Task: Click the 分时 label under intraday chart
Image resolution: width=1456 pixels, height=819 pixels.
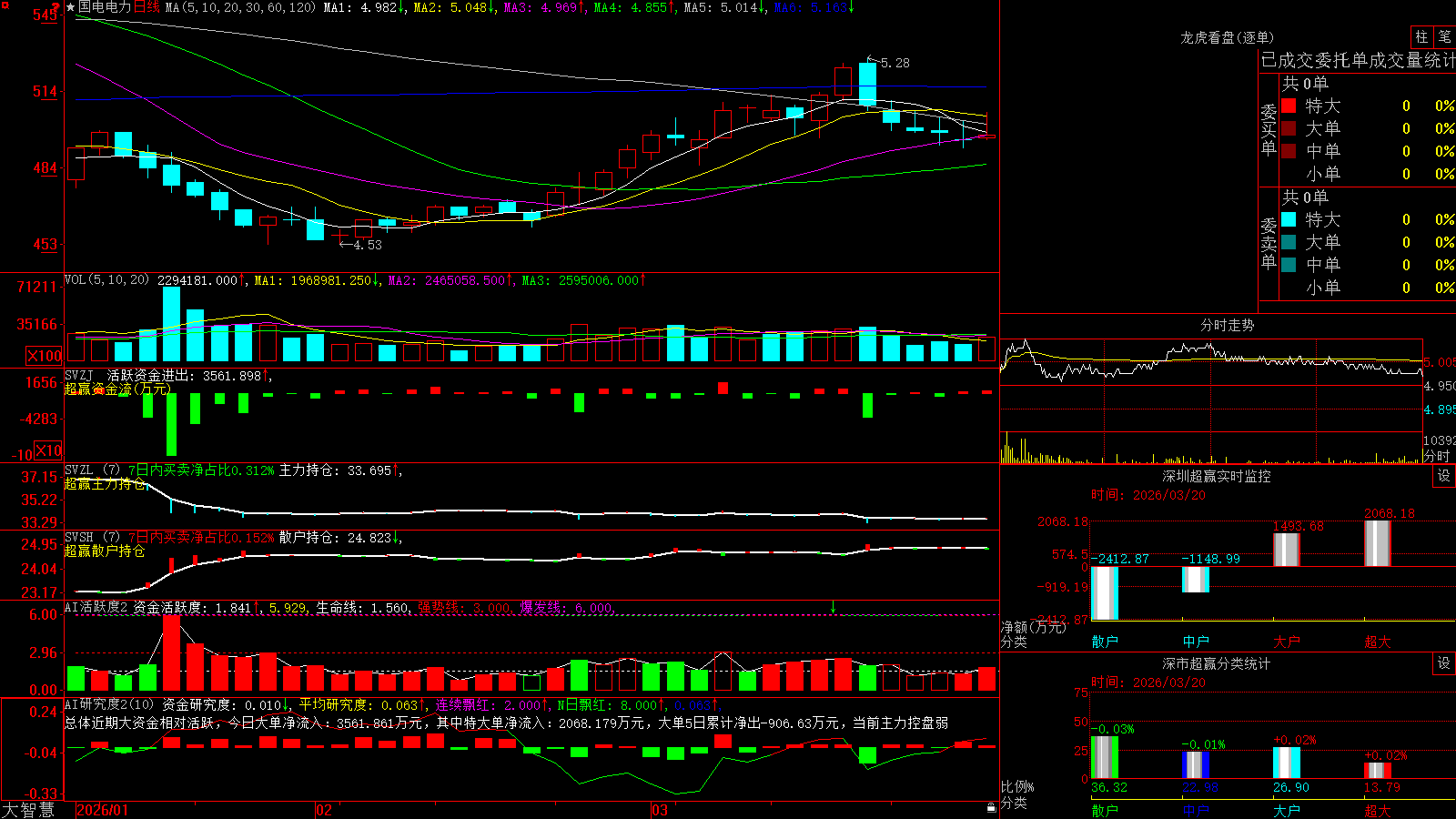Action: pos(1436,456)
